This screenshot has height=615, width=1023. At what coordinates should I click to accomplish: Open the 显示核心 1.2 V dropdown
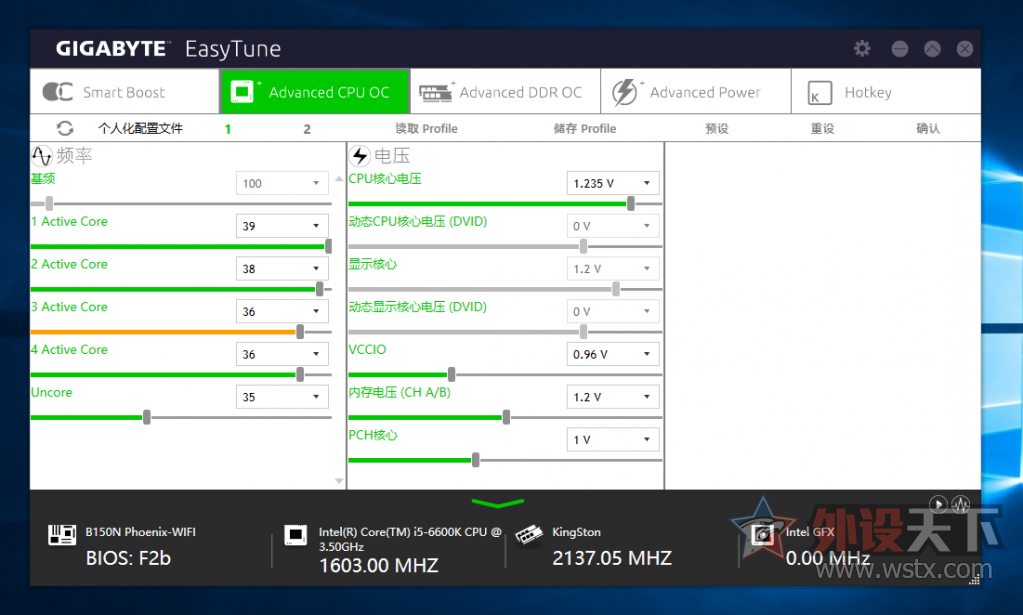coord(613,269)
